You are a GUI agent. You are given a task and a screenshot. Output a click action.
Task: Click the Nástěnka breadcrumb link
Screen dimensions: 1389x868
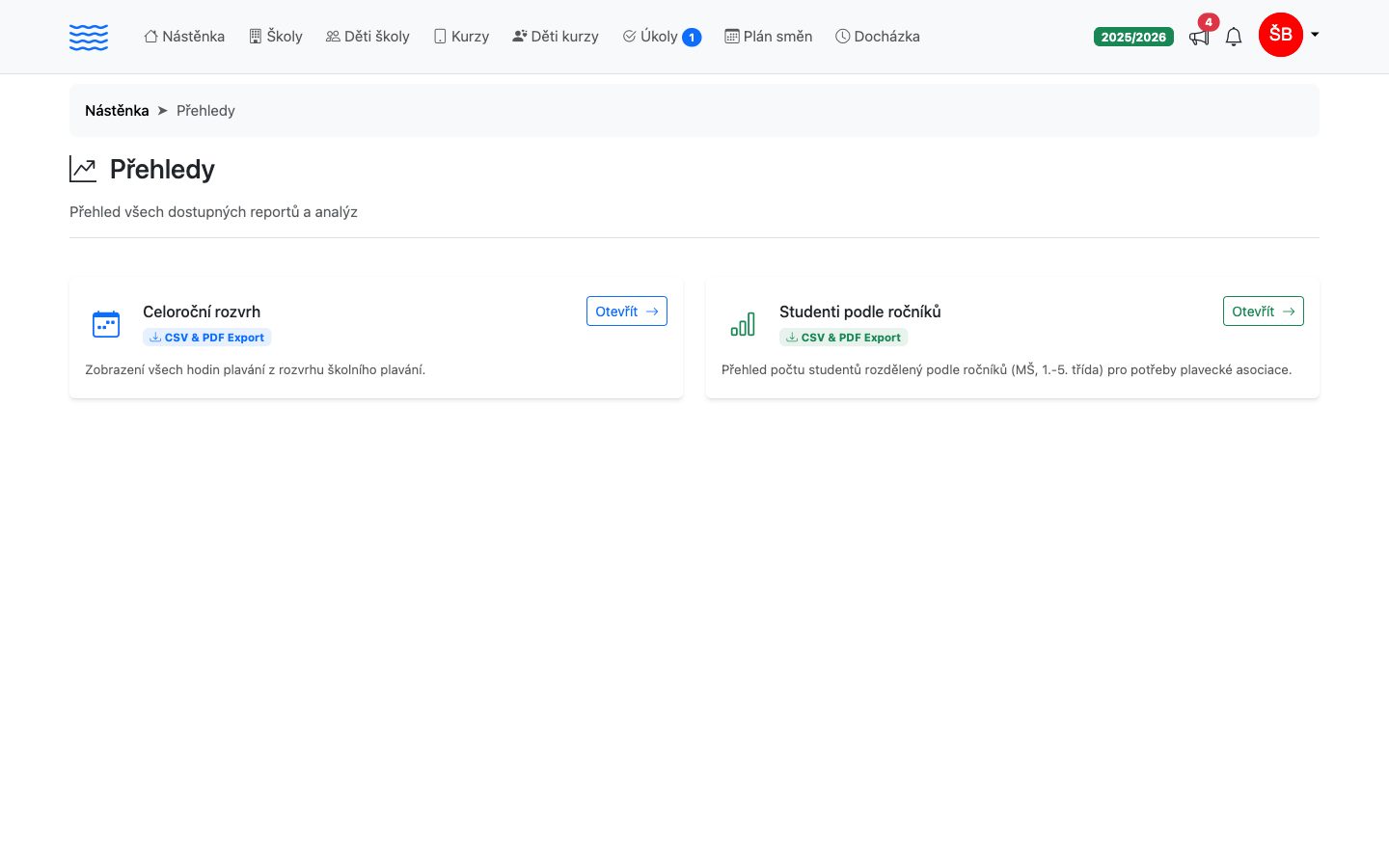117,110
